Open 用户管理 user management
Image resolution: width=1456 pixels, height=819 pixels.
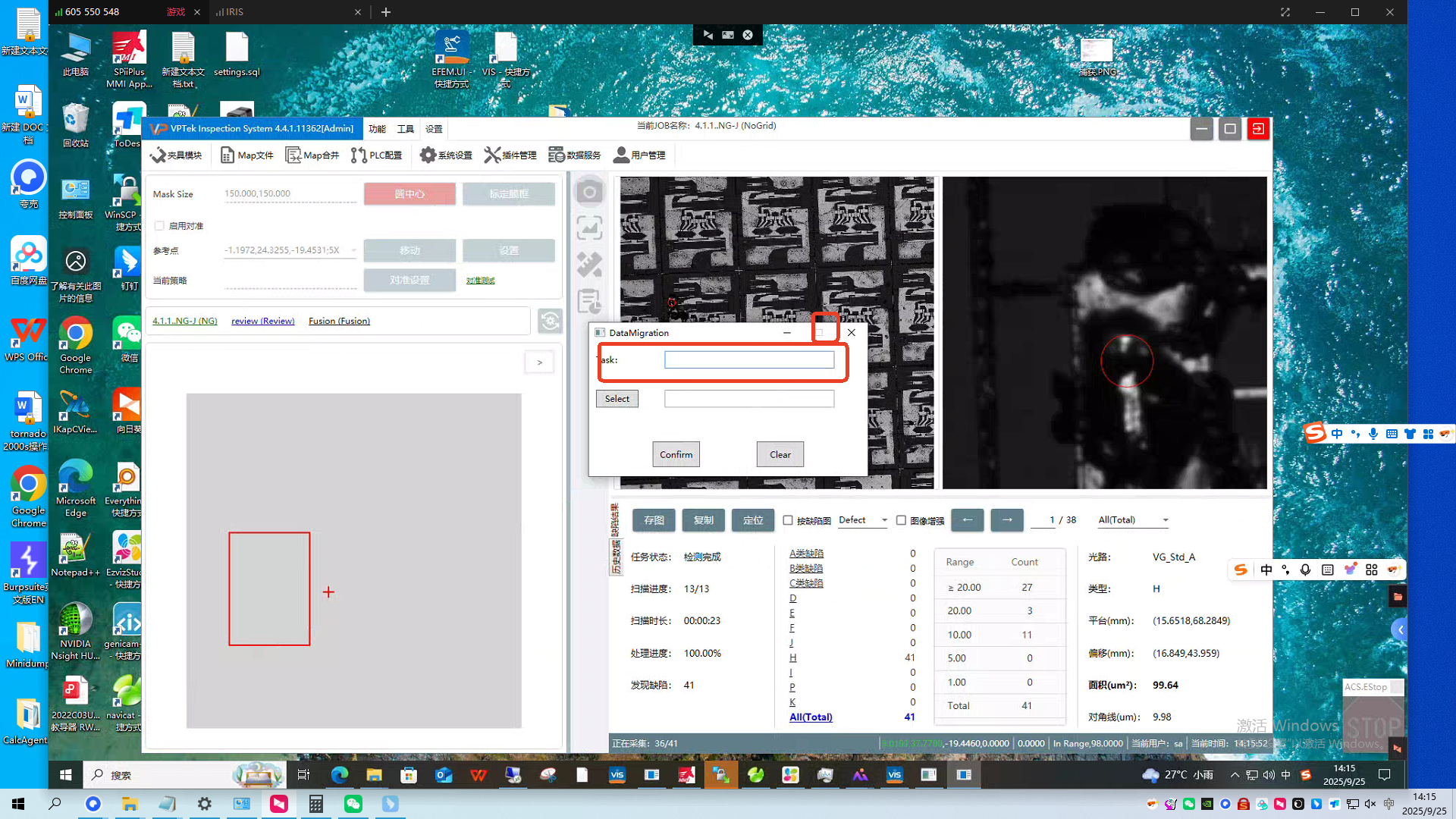639,155
